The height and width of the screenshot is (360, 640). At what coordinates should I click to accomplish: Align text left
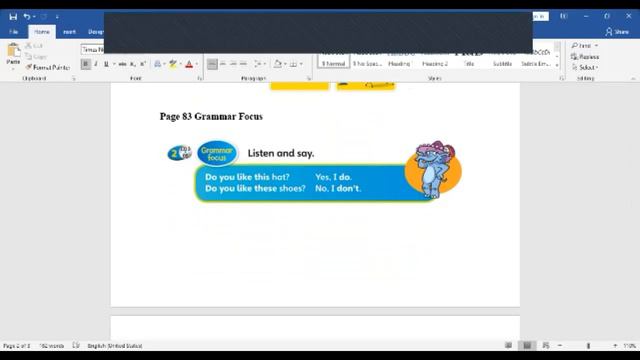[x=212, y=64]
